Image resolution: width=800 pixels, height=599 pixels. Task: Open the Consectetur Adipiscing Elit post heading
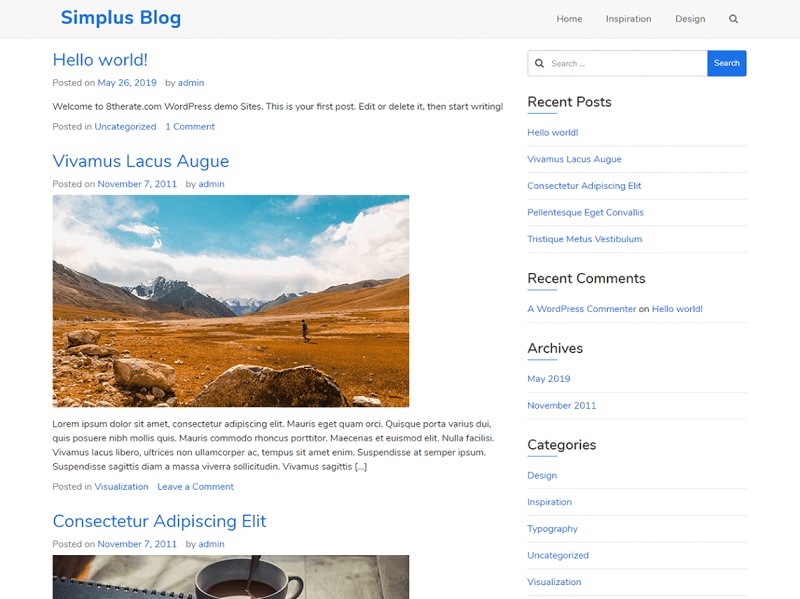159,521
